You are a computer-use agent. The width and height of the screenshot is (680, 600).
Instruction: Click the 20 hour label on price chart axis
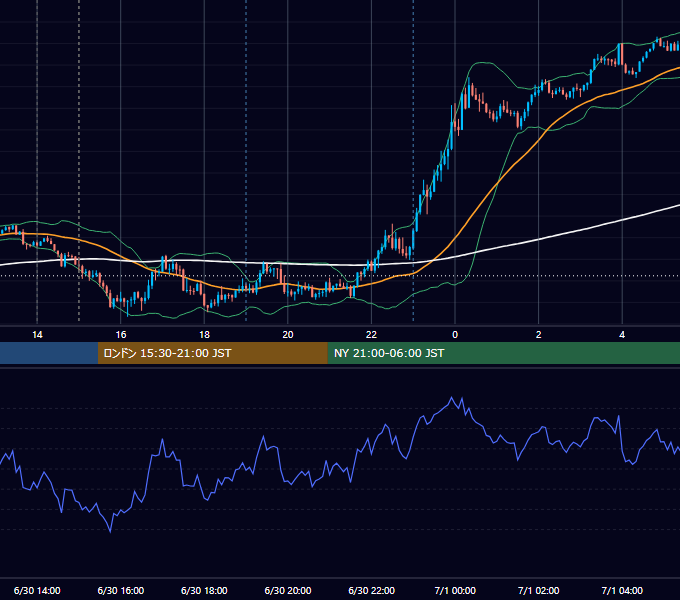click(x=288, y=335)
